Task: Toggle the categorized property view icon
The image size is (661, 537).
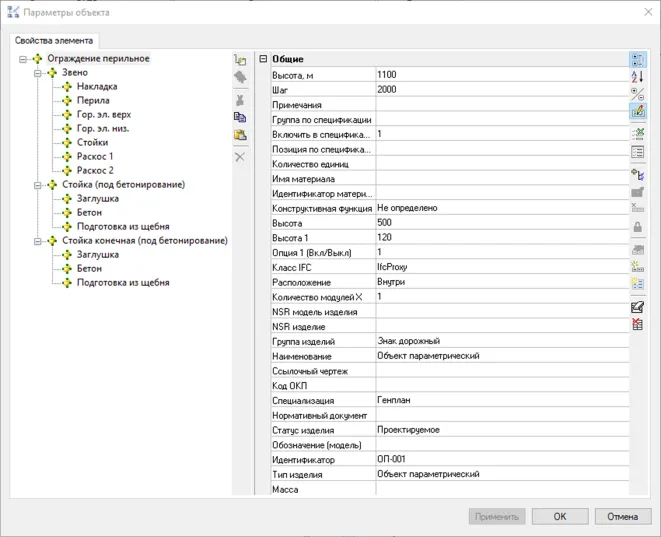Action: pos(637,60)
